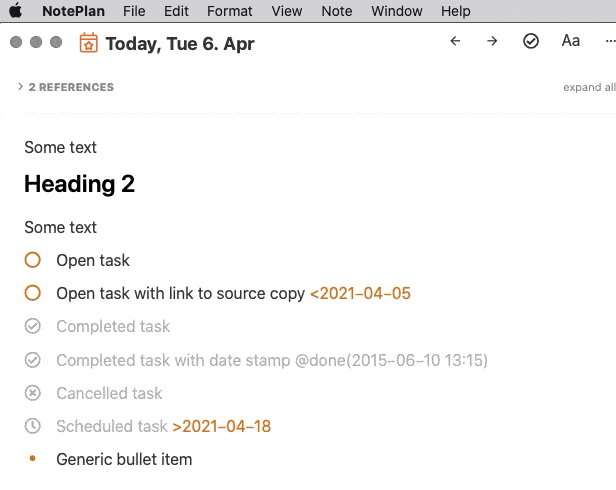Click the calendar star icon beside Today
The height and width of the screenshot is (490, 616).
pos(88,42)
